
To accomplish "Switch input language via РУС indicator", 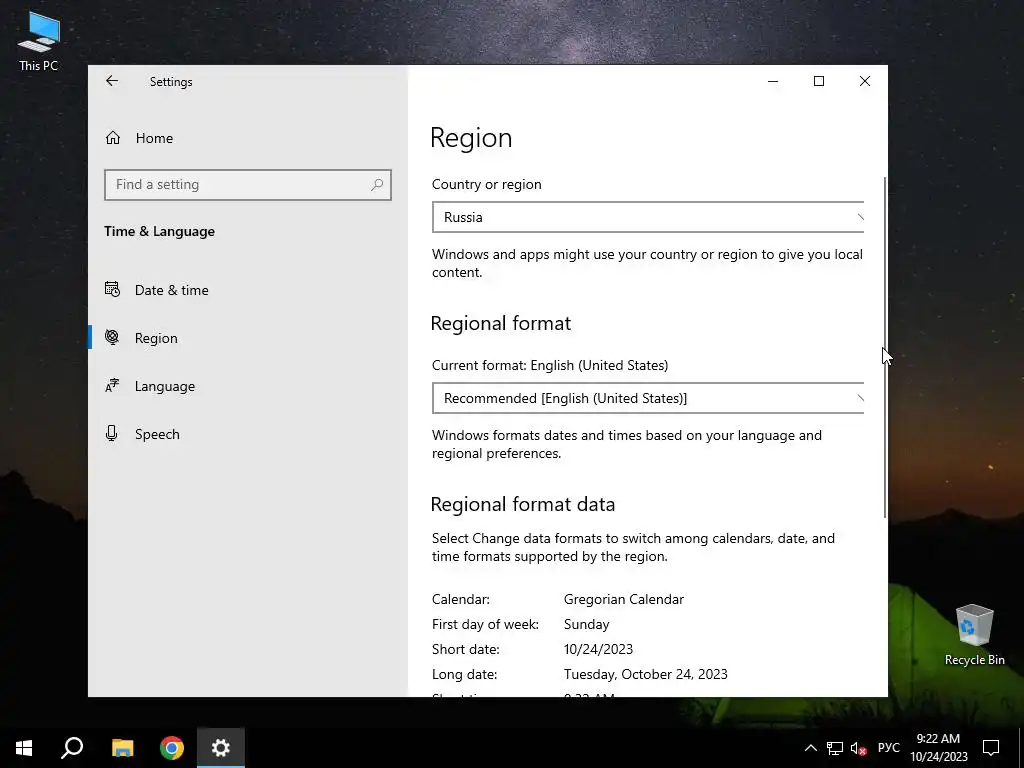I will pos(888,748).
